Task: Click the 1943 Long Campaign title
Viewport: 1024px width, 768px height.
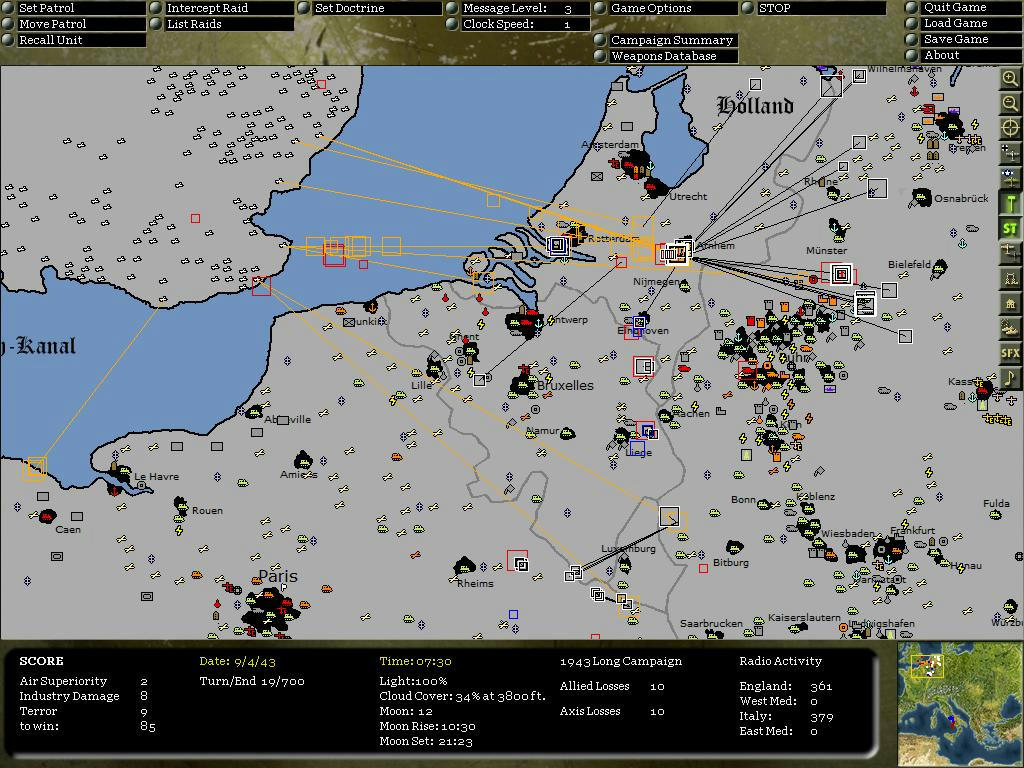Action: 621,661
